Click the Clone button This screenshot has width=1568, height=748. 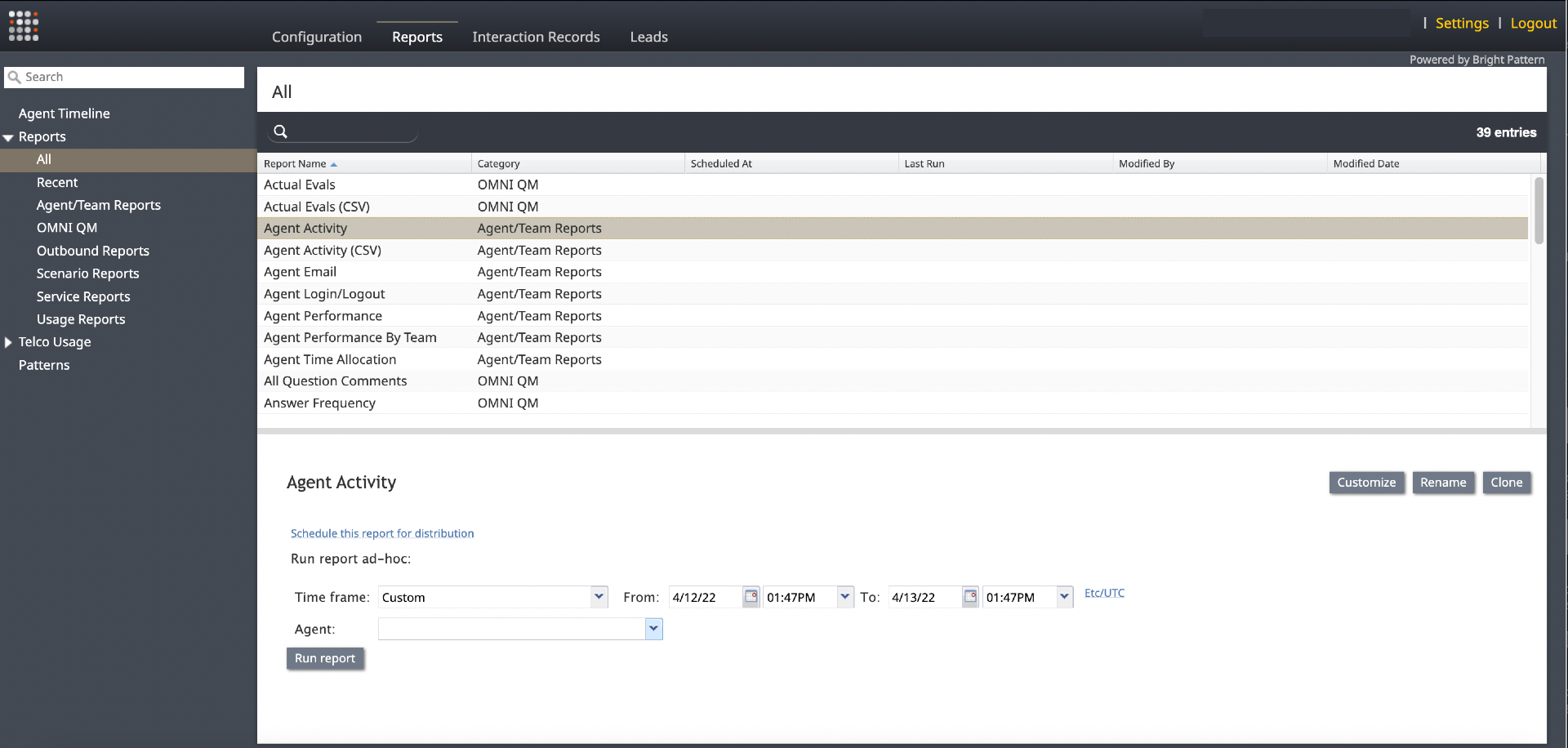pyautogui.click(x=1506, y=483)
